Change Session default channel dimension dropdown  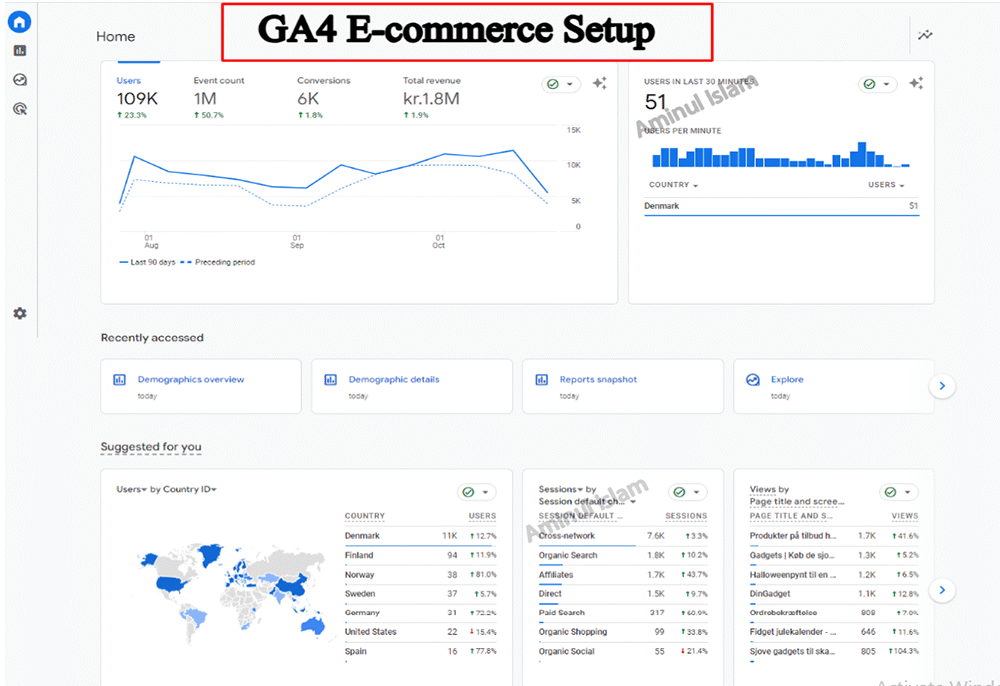tap(587, 502)
